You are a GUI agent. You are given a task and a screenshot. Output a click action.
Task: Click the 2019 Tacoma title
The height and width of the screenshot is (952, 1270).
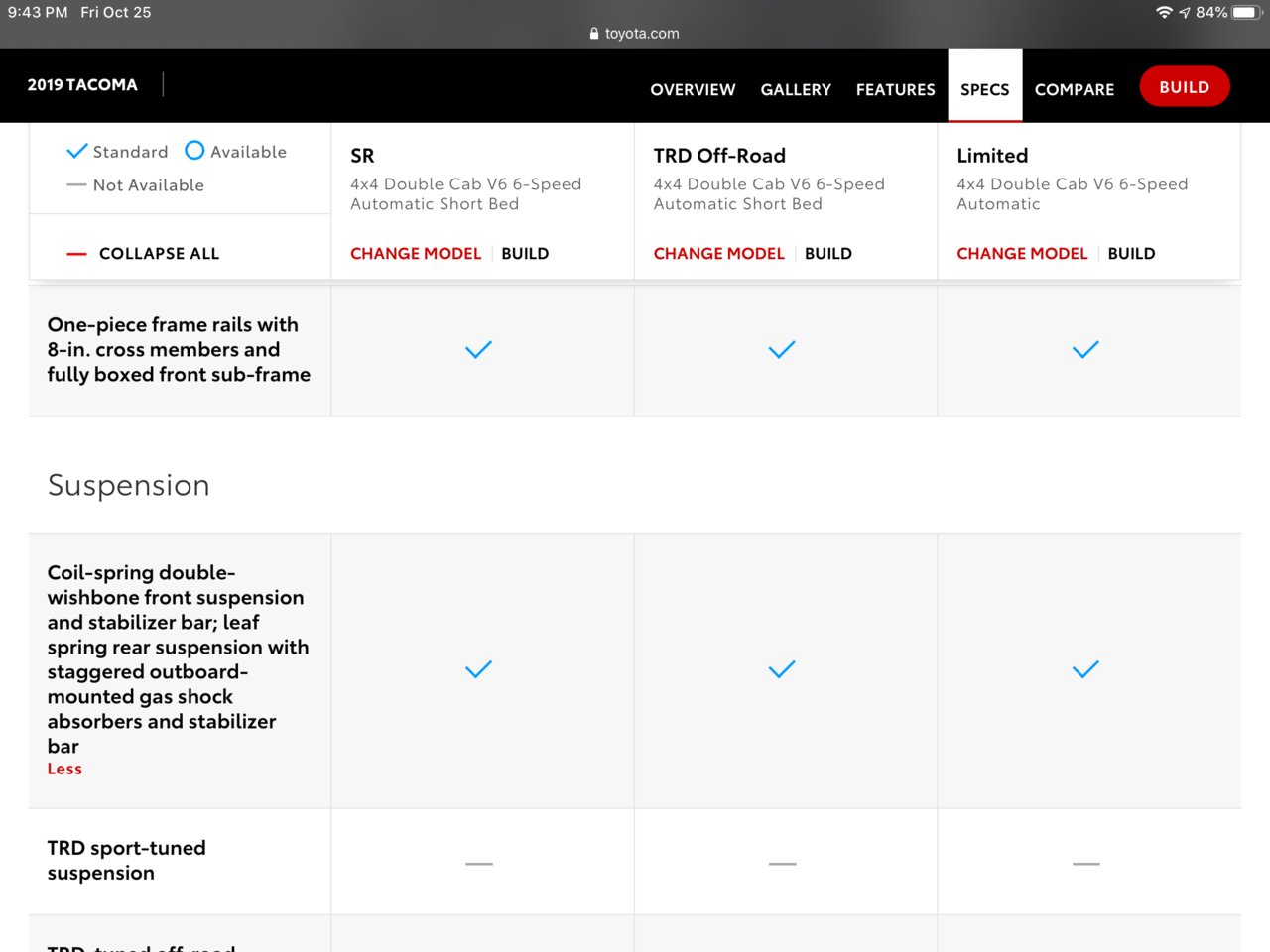click(x=82, y=85)
